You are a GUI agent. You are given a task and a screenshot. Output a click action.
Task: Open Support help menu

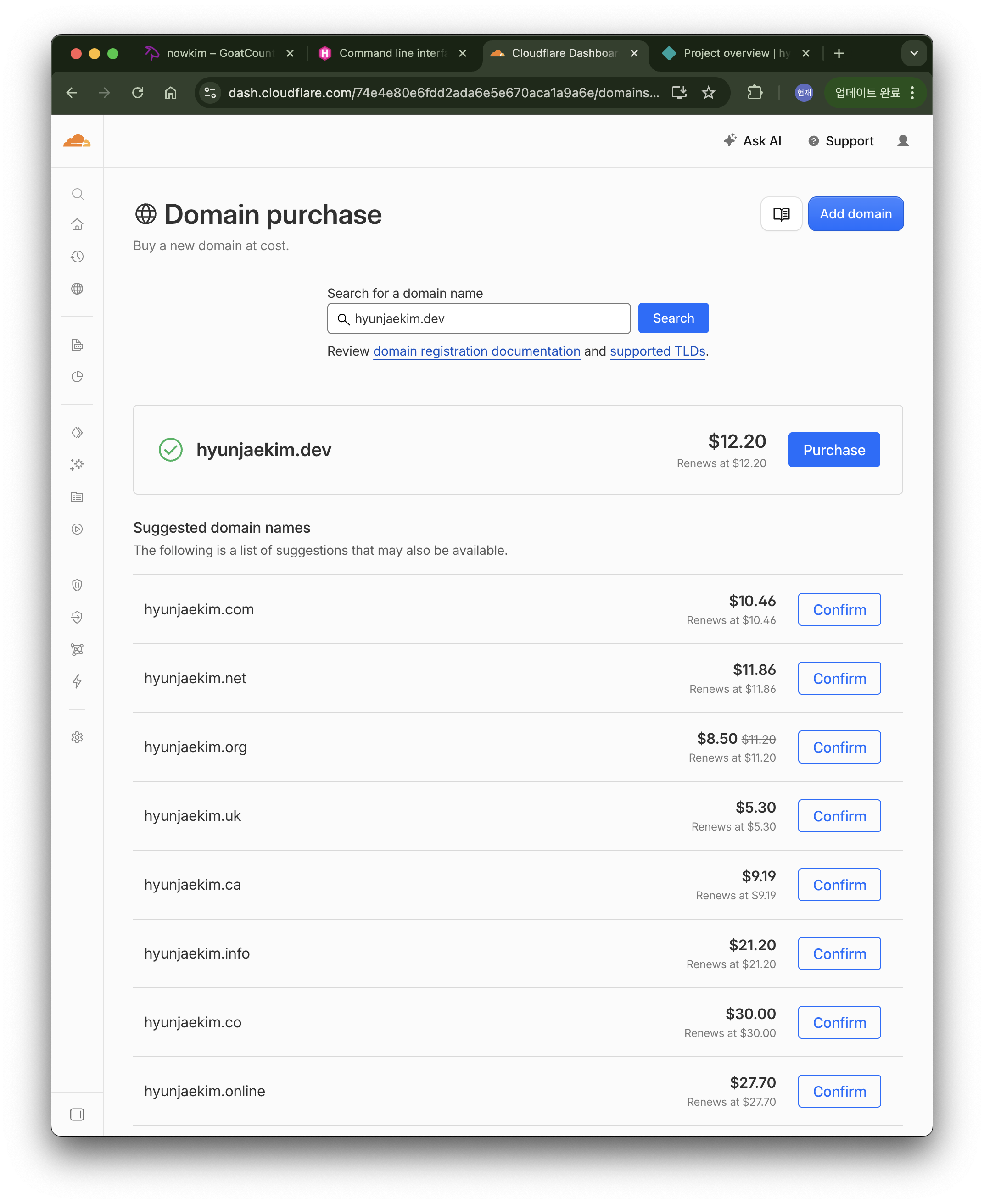(841, 141)
